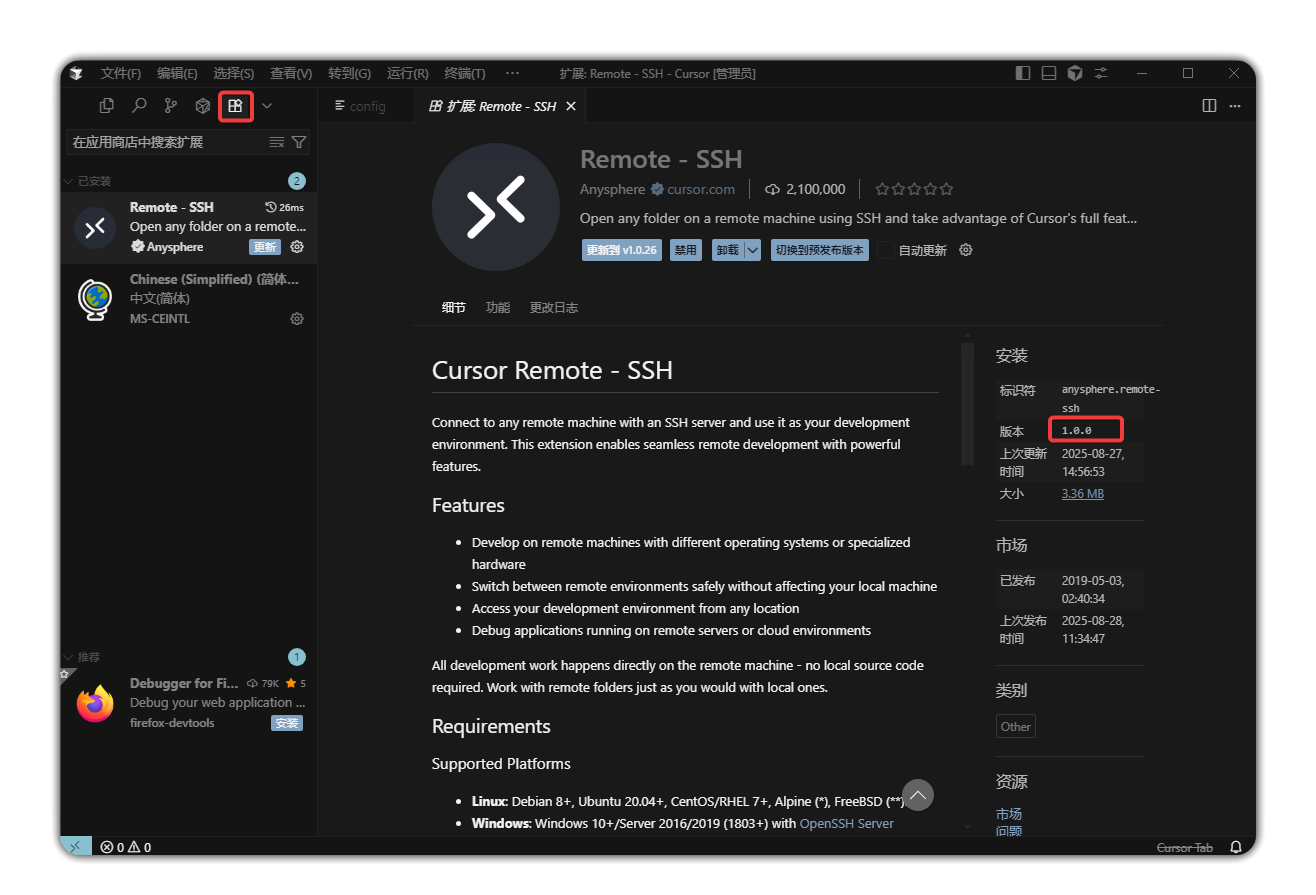
Task: Collapse the 已安装 installed section
Action: pyautogui.click(x=69, y=181)
